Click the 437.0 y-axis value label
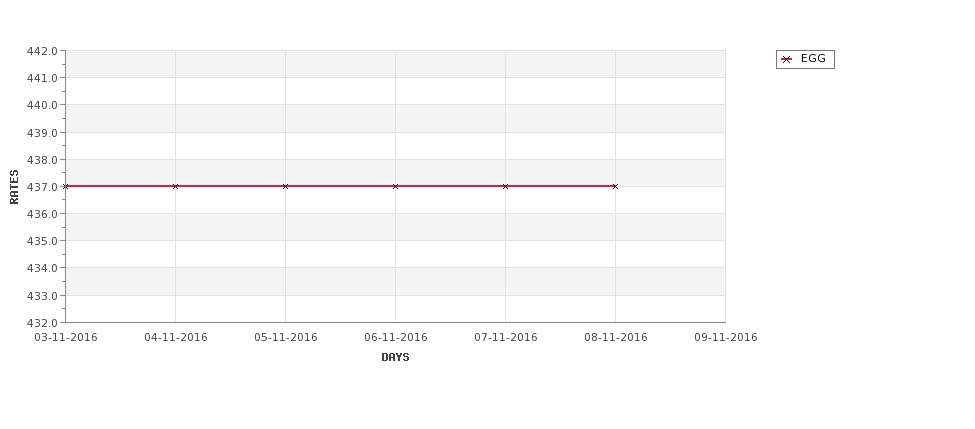The height and width of the screenshot is (429, 975). coord(44,187)
